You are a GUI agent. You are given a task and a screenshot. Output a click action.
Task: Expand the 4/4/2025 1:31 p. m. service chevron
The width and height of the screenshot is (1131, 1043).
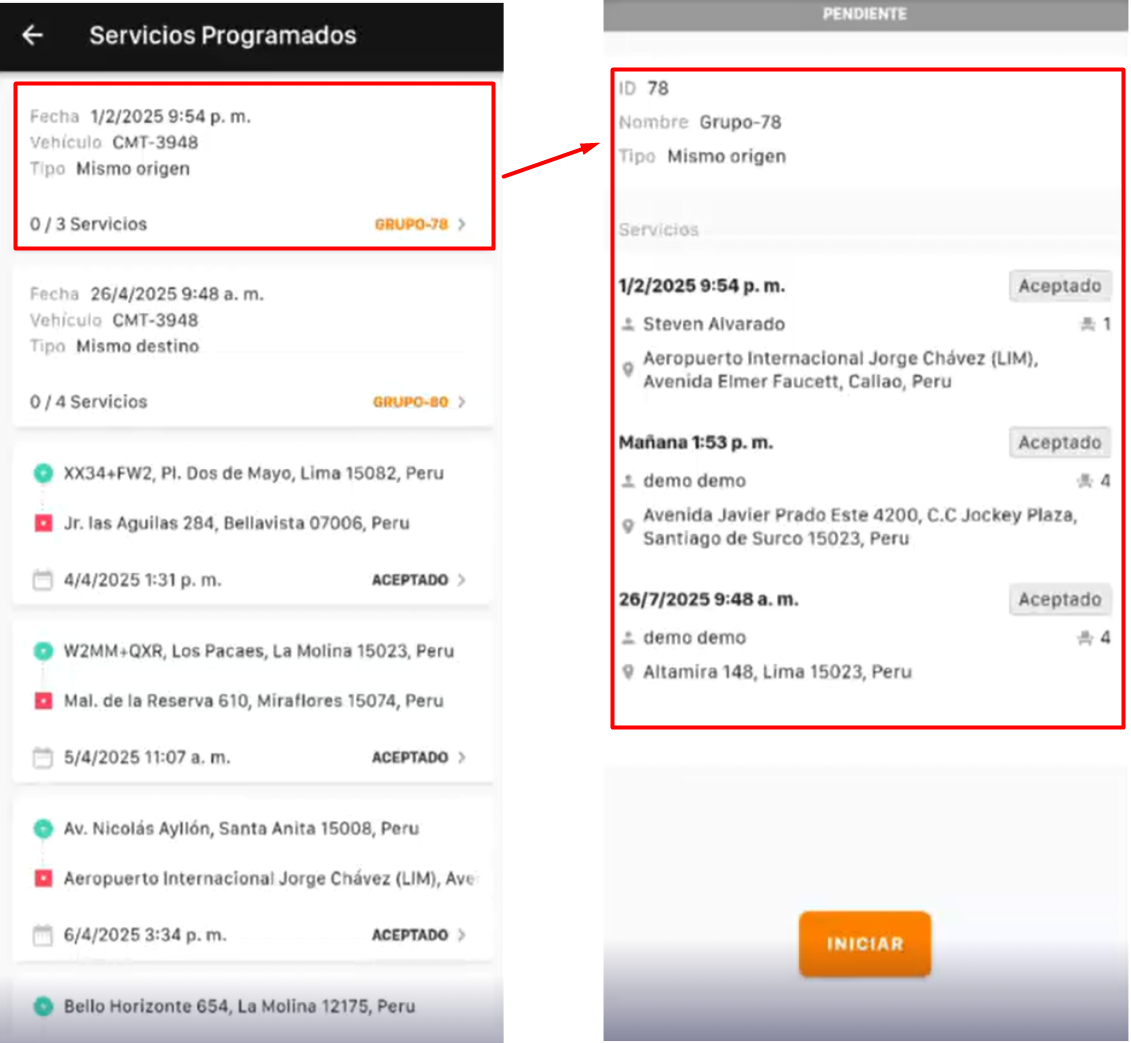(x=462, y=580)
